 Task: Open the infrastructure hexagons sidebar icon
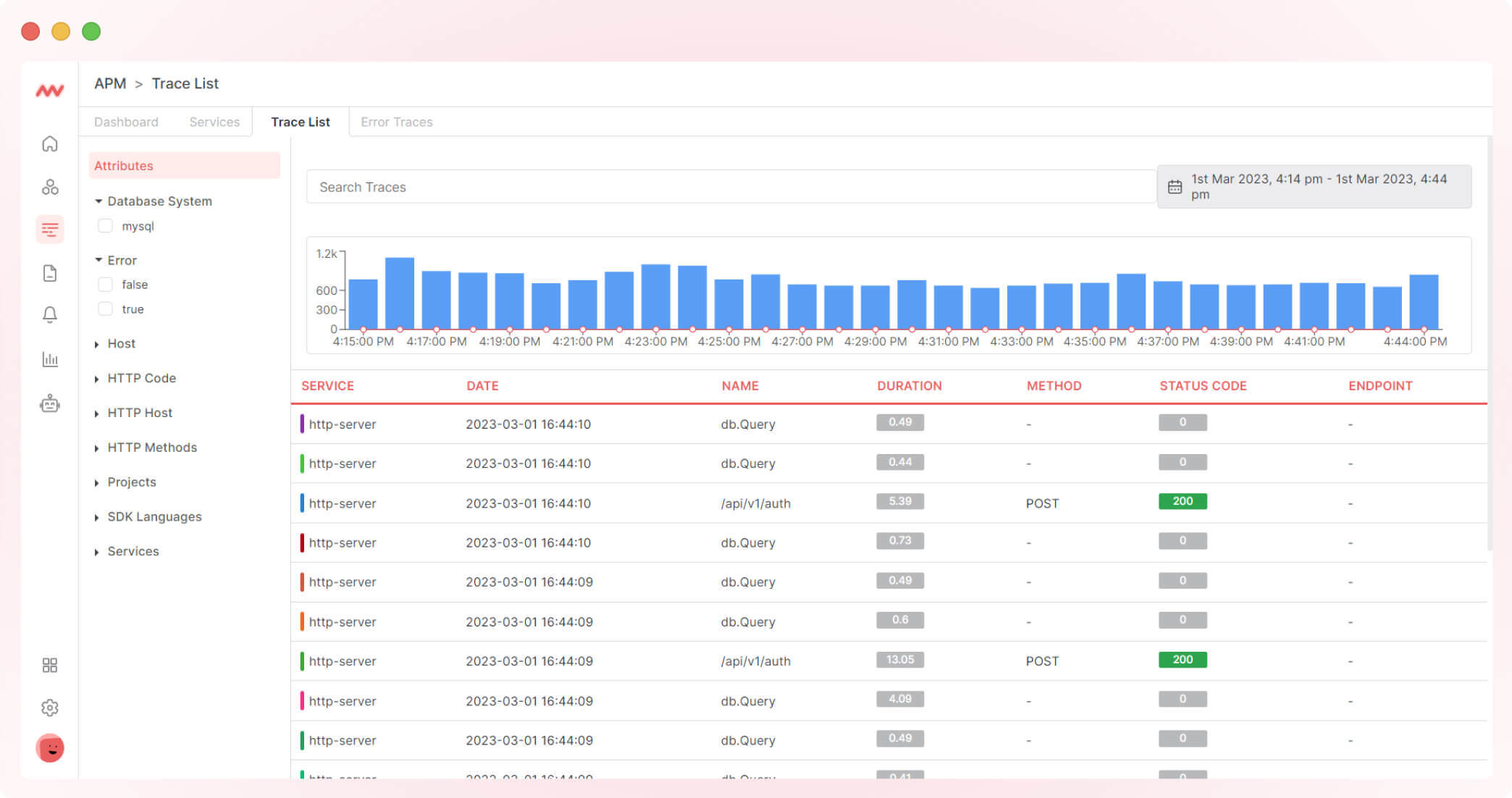[x=50, y=188]
